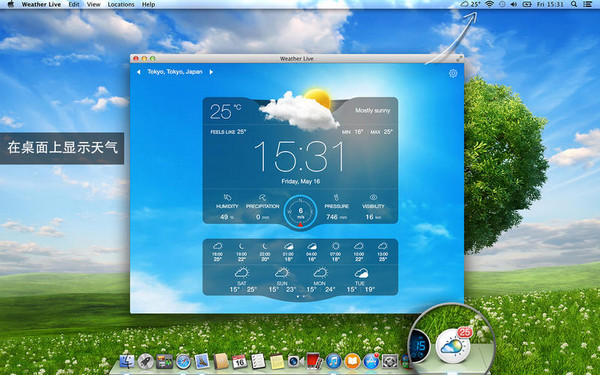Viewport: 600px width, 375px height.
Task: Open the Locations menu
Action: 121,5
